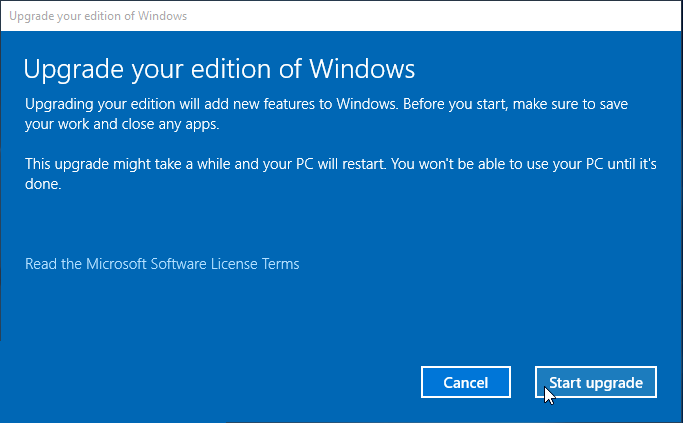Start the Windows edition upgrade
The image size is (683, 423).
595,382
